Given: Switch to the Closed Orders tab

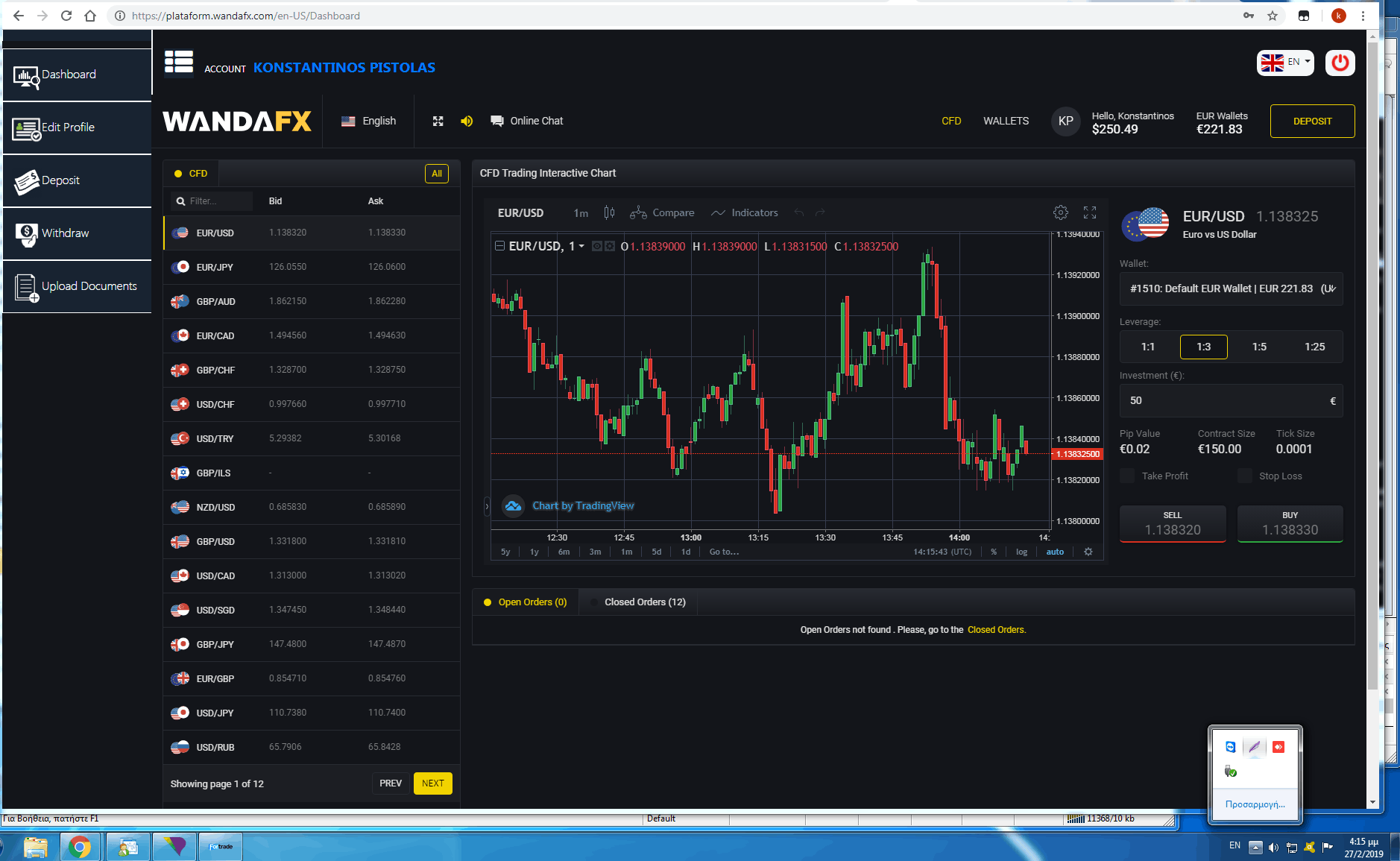Looking at the screenshot, I should (644, 602).
